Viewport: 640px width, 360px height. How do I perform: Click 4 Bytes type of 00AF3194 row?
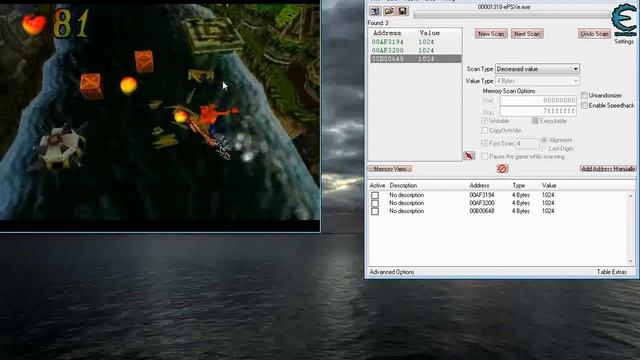(521, 195)
